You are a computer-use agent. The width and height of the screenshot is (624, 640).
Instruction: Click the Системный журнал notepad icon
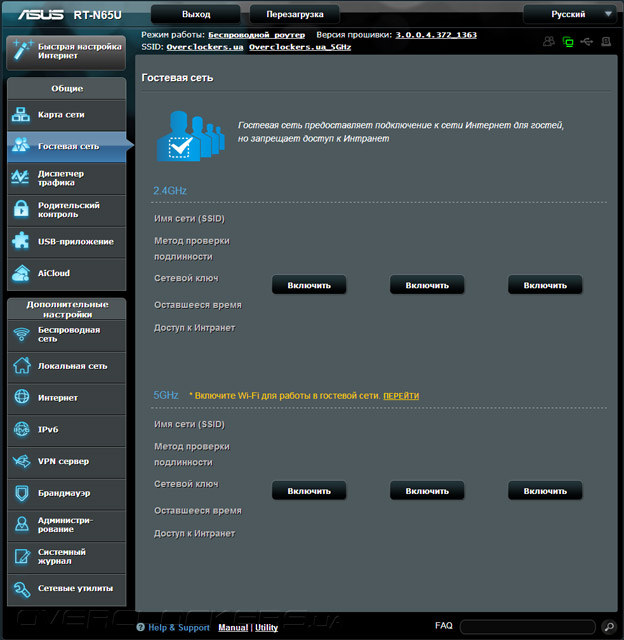[22, 556]
